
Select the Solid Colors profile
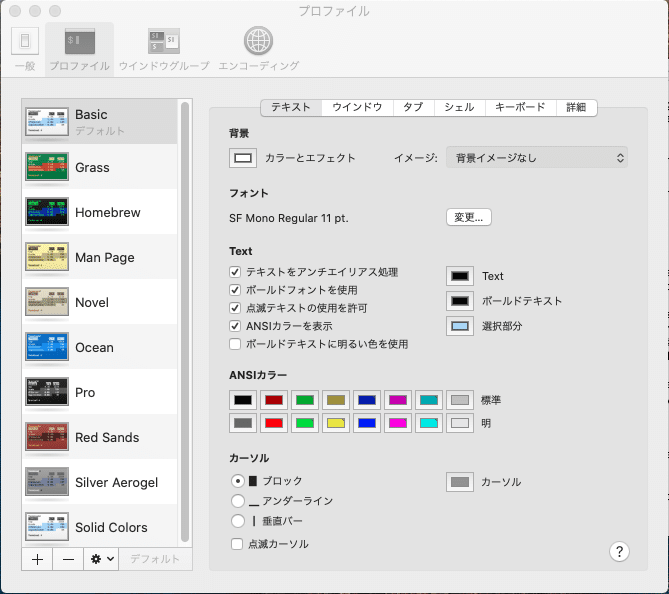click(x=99, y=527)
